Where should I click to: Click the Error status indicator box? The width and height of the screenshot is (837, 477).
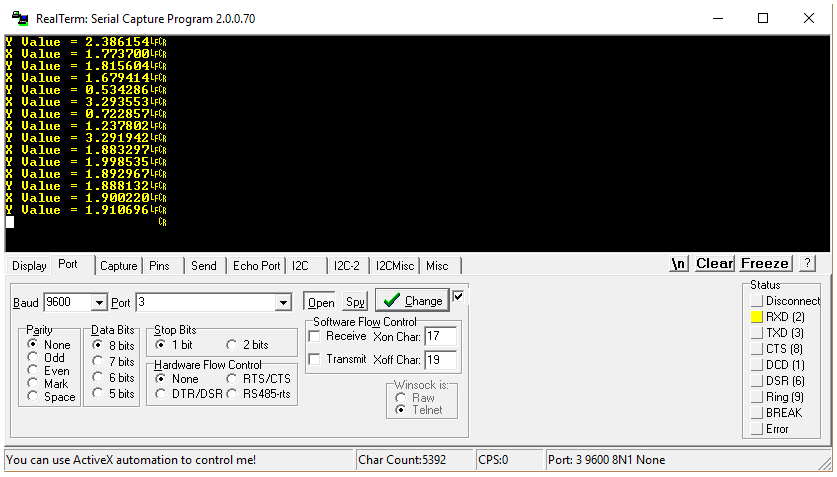[757, 429]
